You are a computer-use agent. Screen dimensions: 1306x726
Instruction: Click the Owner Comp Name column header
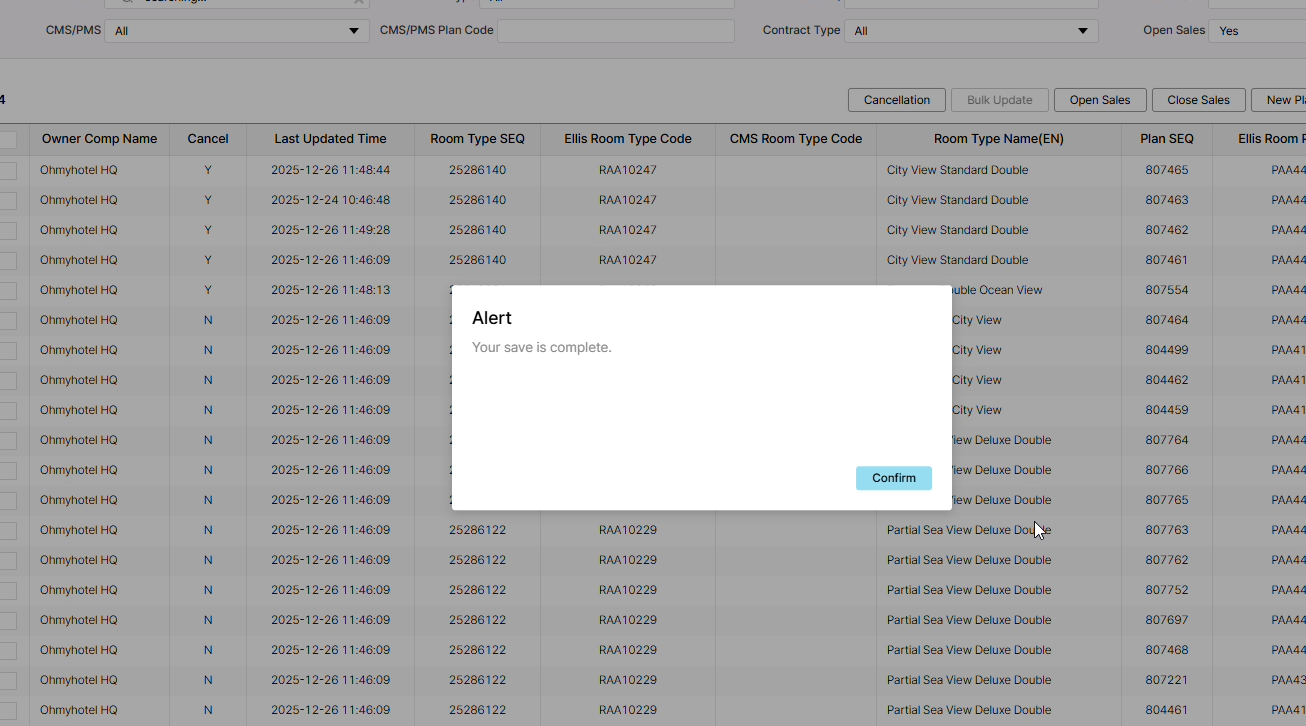point(99,139)
